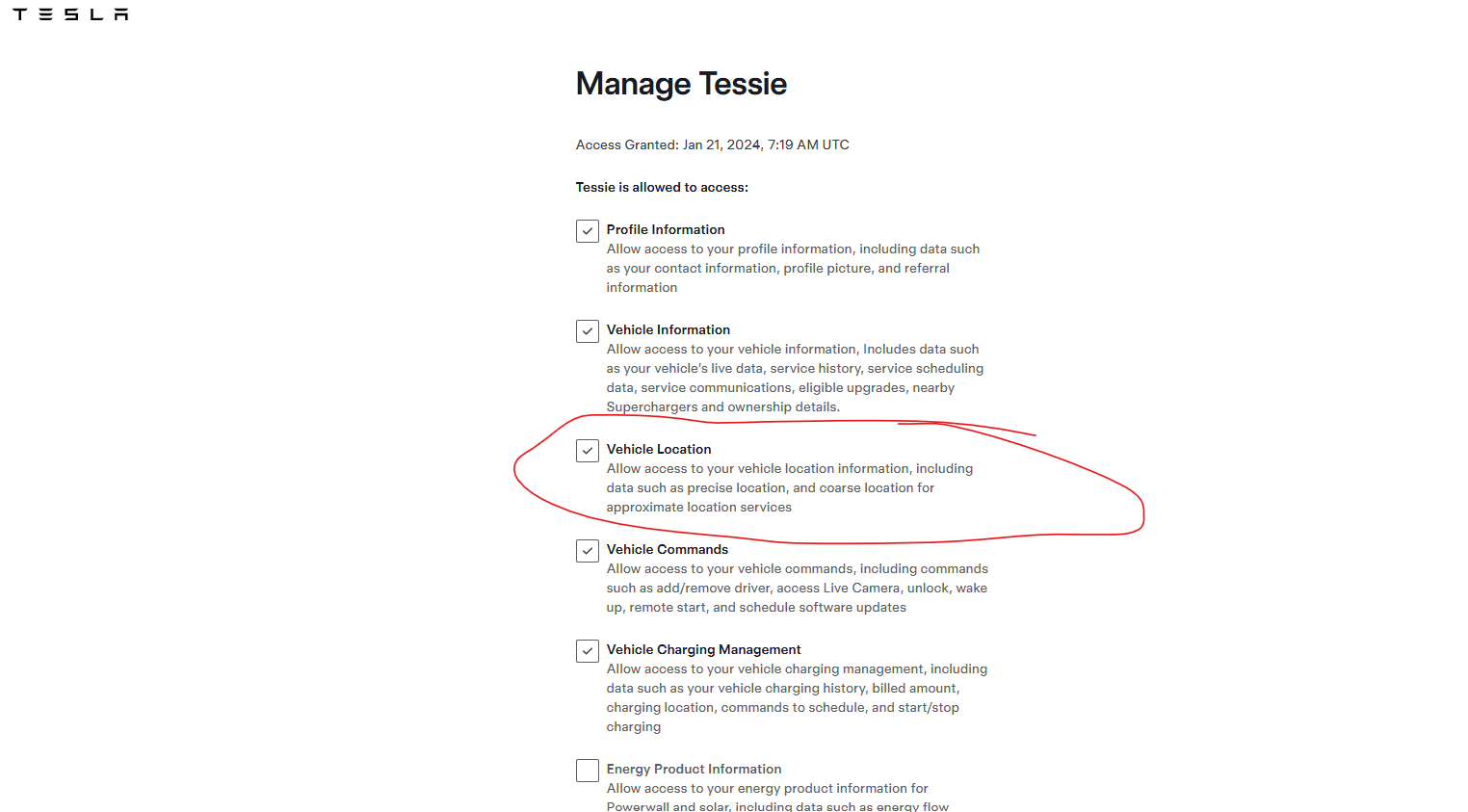Click the 'Profile Information' label text
This screenshot has width=1468, height=812.
pyautogui.click(x=666, y=229)
